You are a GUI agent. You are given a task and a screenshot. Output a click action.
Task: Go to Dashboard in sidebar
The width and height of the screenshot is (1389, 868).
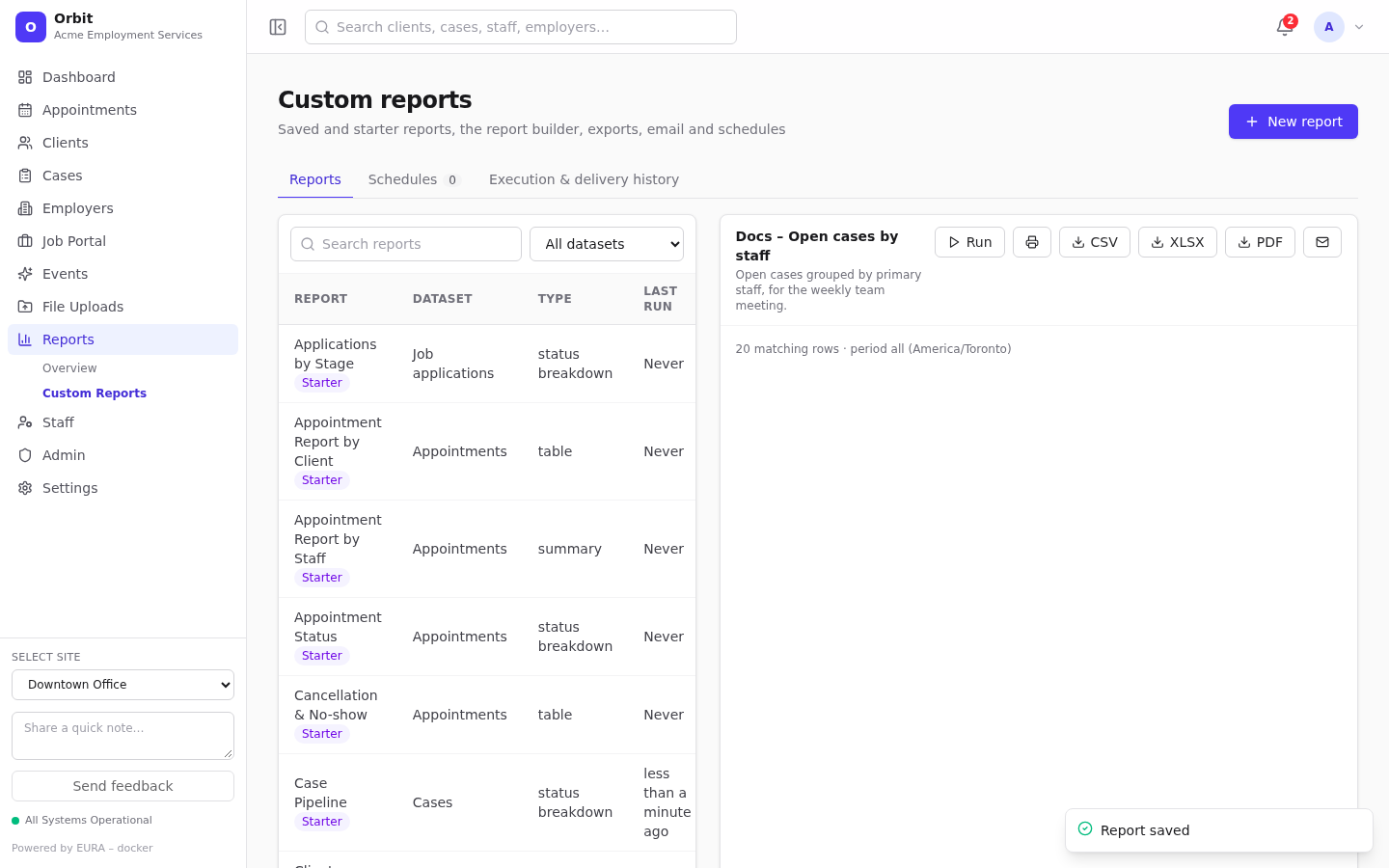pos(123,77)
